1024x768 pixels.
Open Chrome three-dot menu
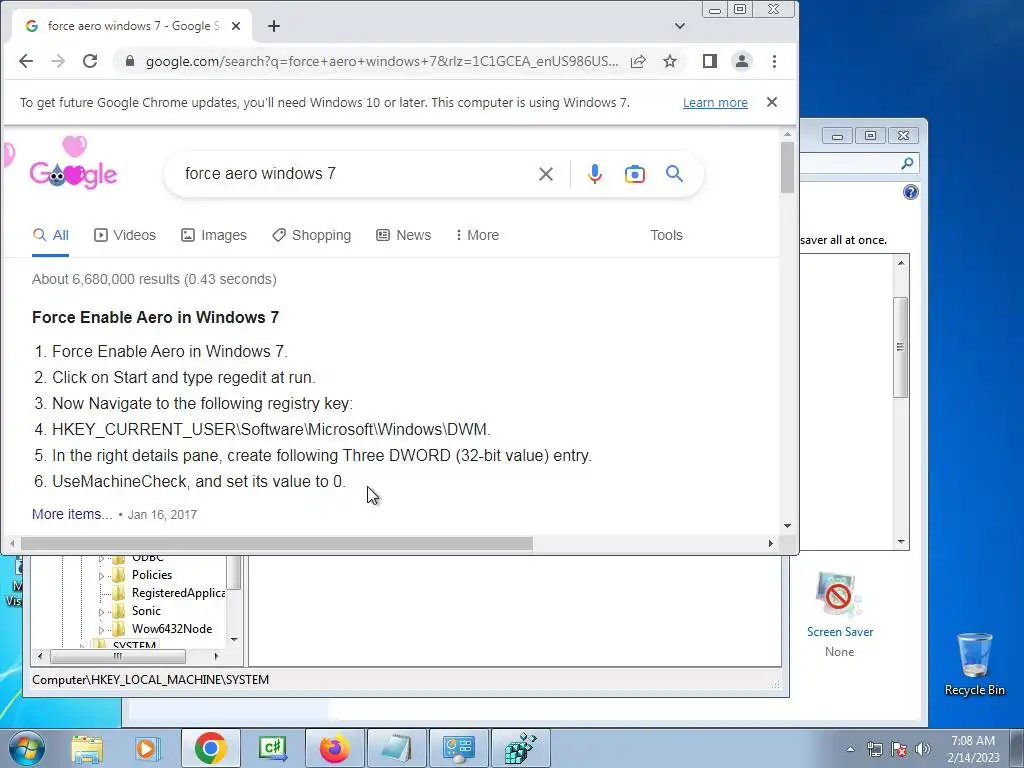point(775,61)
